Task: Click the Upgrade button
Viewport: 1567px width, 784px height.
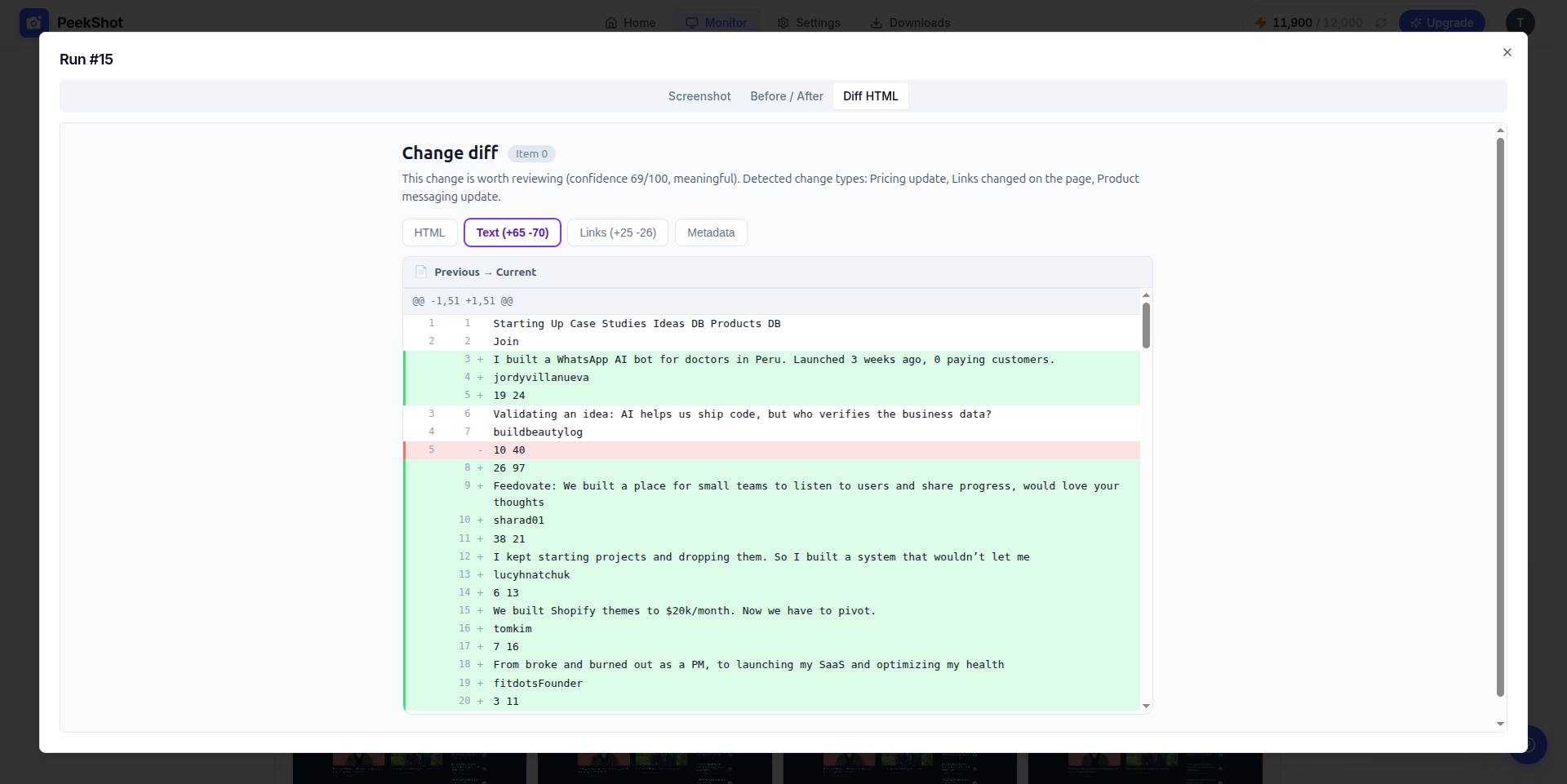Action: pos(1441,23)
